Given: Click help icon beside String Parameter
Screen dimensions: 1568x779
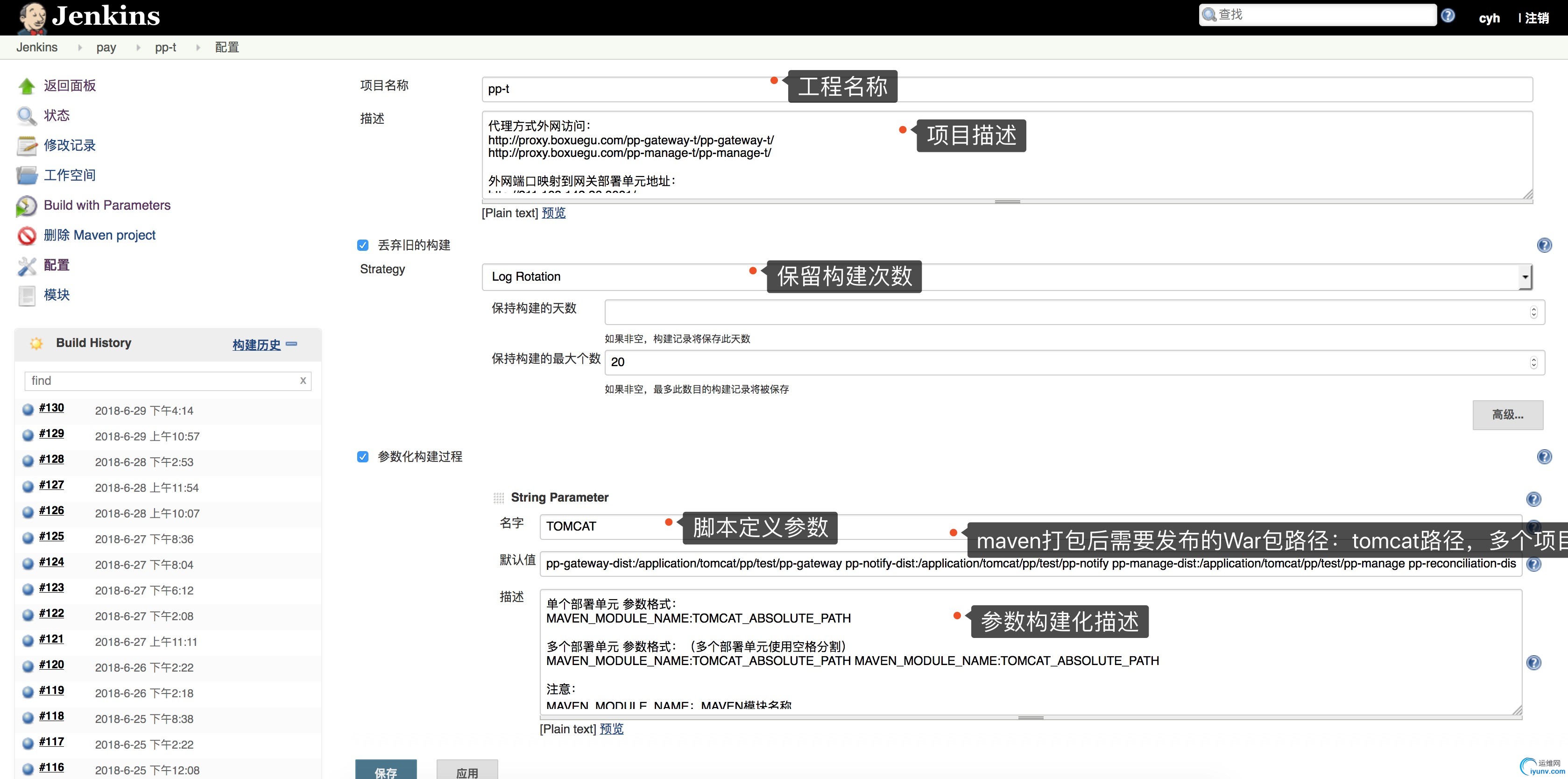Looking at the screenshot, I should click(1533, 500).
